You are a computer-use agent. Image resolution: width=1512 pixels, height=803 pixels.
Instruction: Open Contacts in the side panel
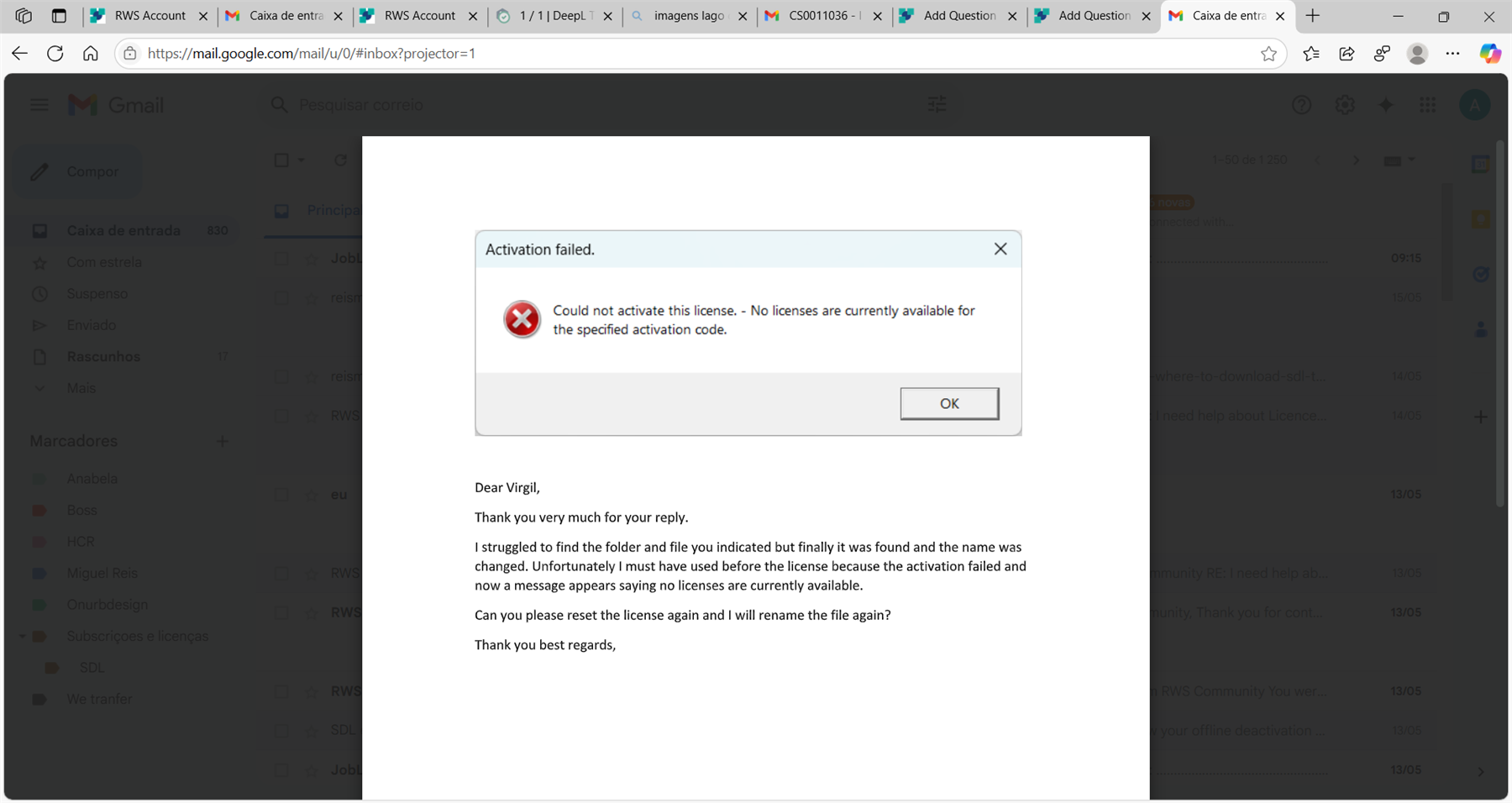point(1481,330)
